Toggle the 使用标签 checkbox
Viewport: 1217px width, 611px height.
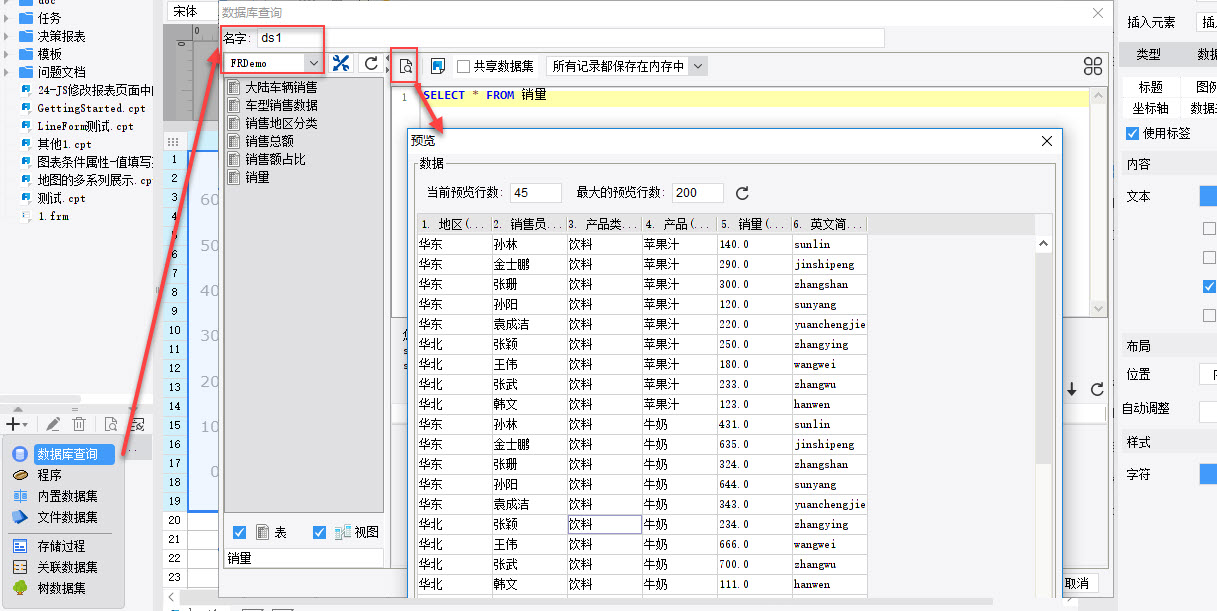pos(1132,133)
